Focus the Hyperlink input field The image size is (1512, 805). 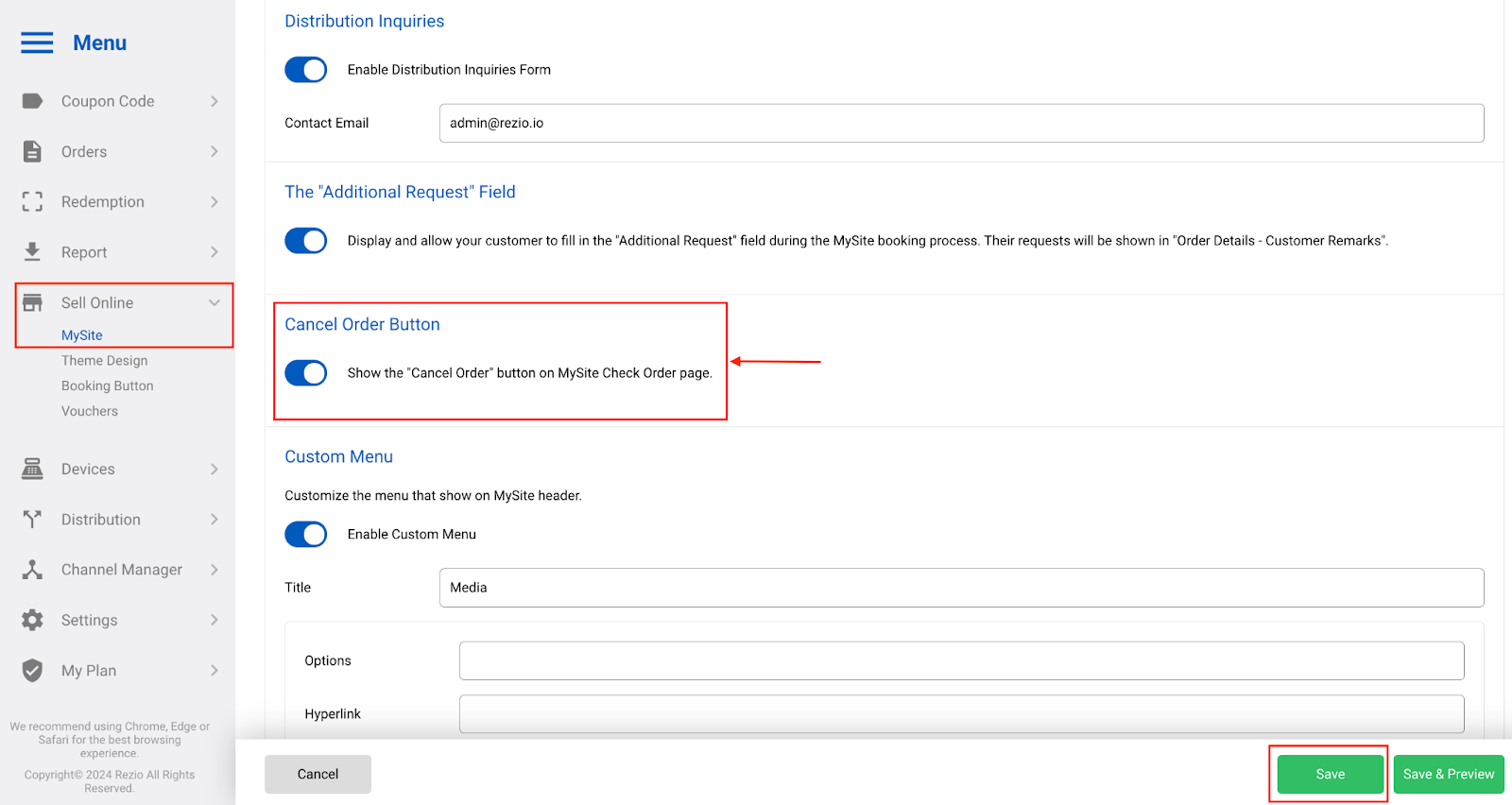click(961, 714)
